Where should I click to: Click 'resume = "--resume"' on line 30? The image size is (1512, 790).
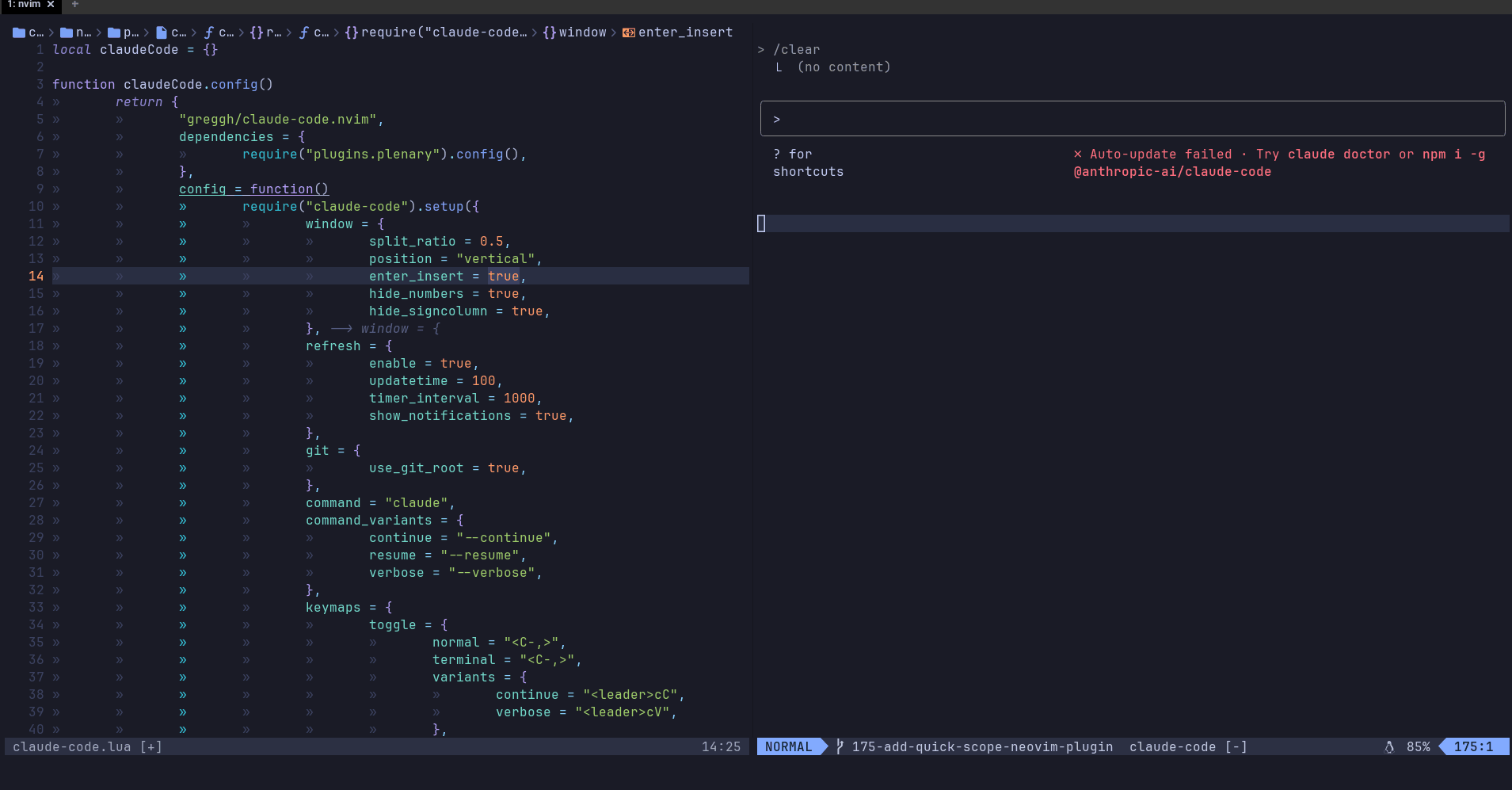pyautogui.click(x=444, y=555)
